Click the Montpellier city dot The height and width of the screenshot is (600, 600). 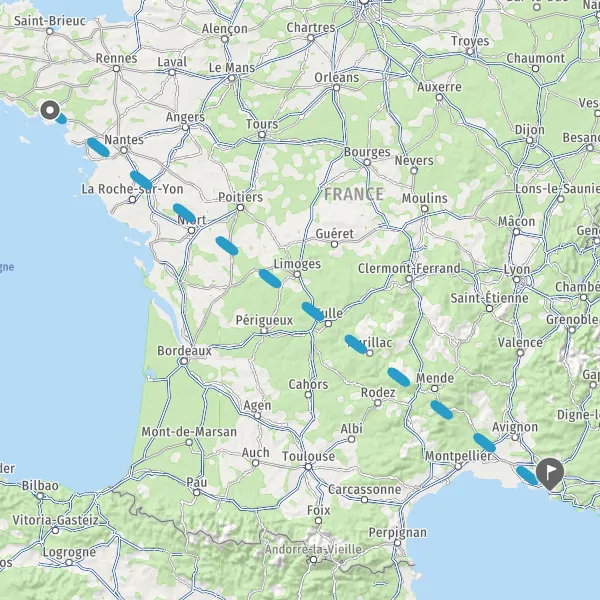458,466
